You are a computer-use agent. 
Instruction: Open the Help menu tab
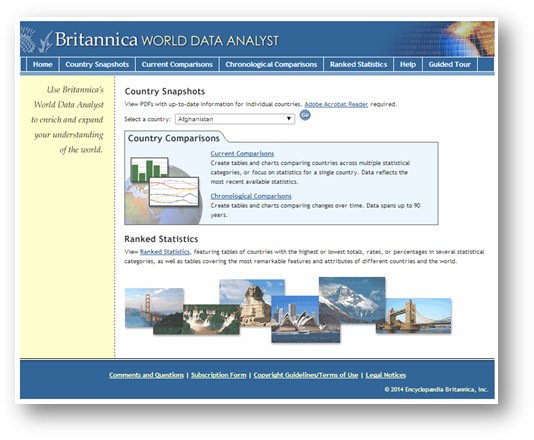pos(408,64)
